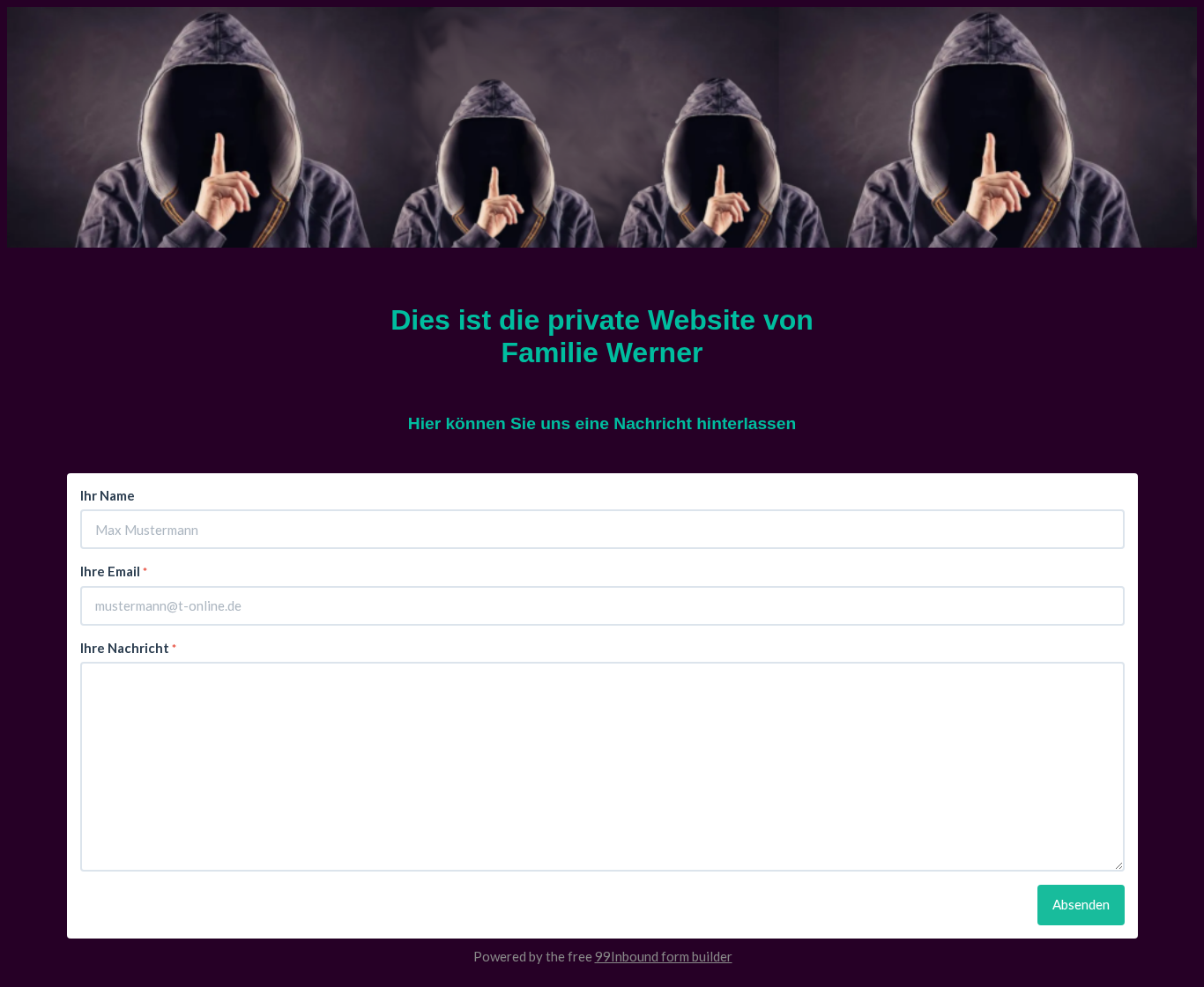Click the Powered by the free text

[x=532, y=957]
